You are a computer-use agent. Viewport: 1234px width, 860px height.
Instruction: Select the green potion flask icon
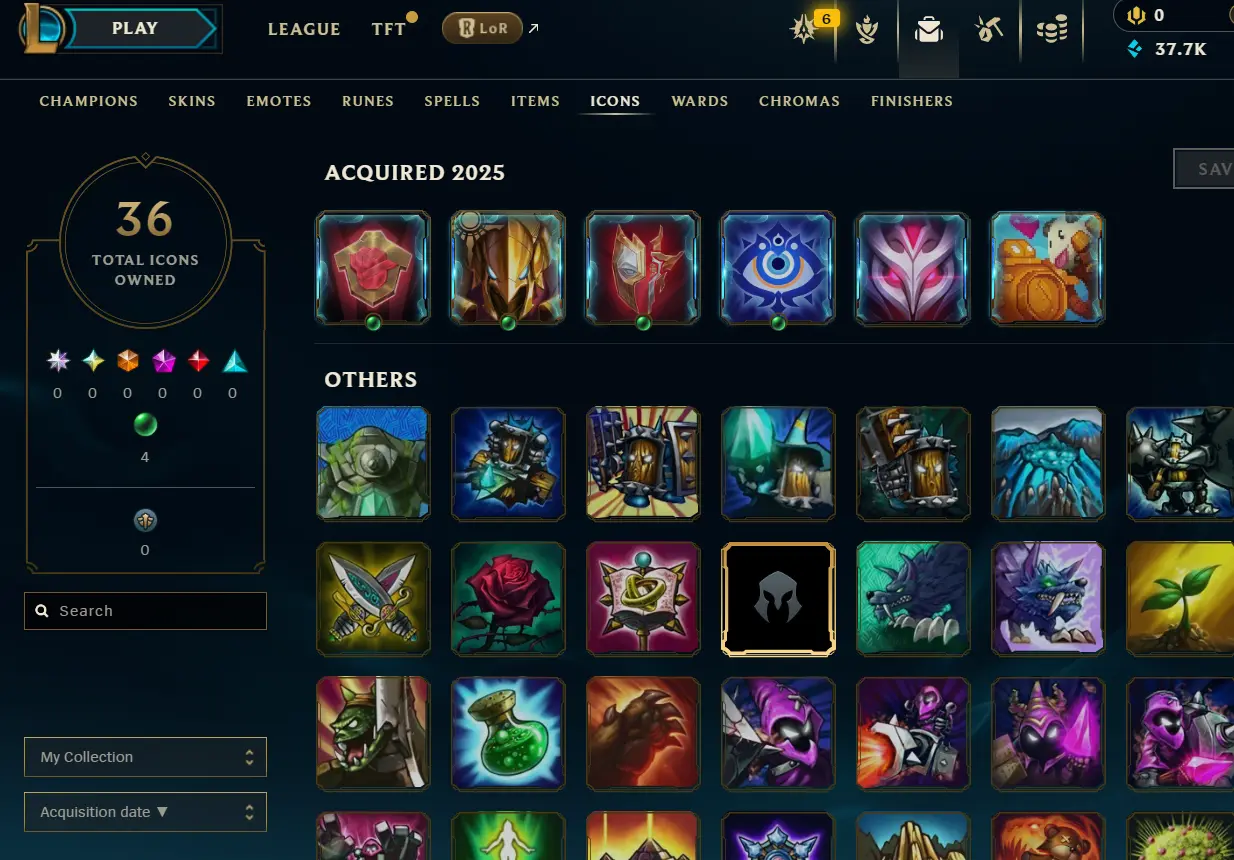[x=508, y=734]
